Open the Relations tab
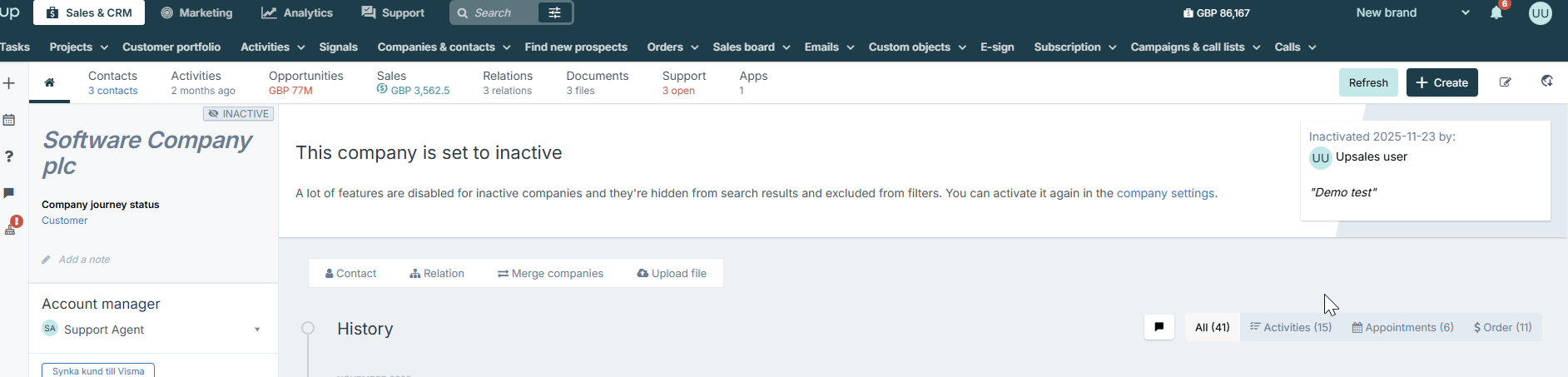Screen dimensions: 1568x377 click(x=508, y=82)
